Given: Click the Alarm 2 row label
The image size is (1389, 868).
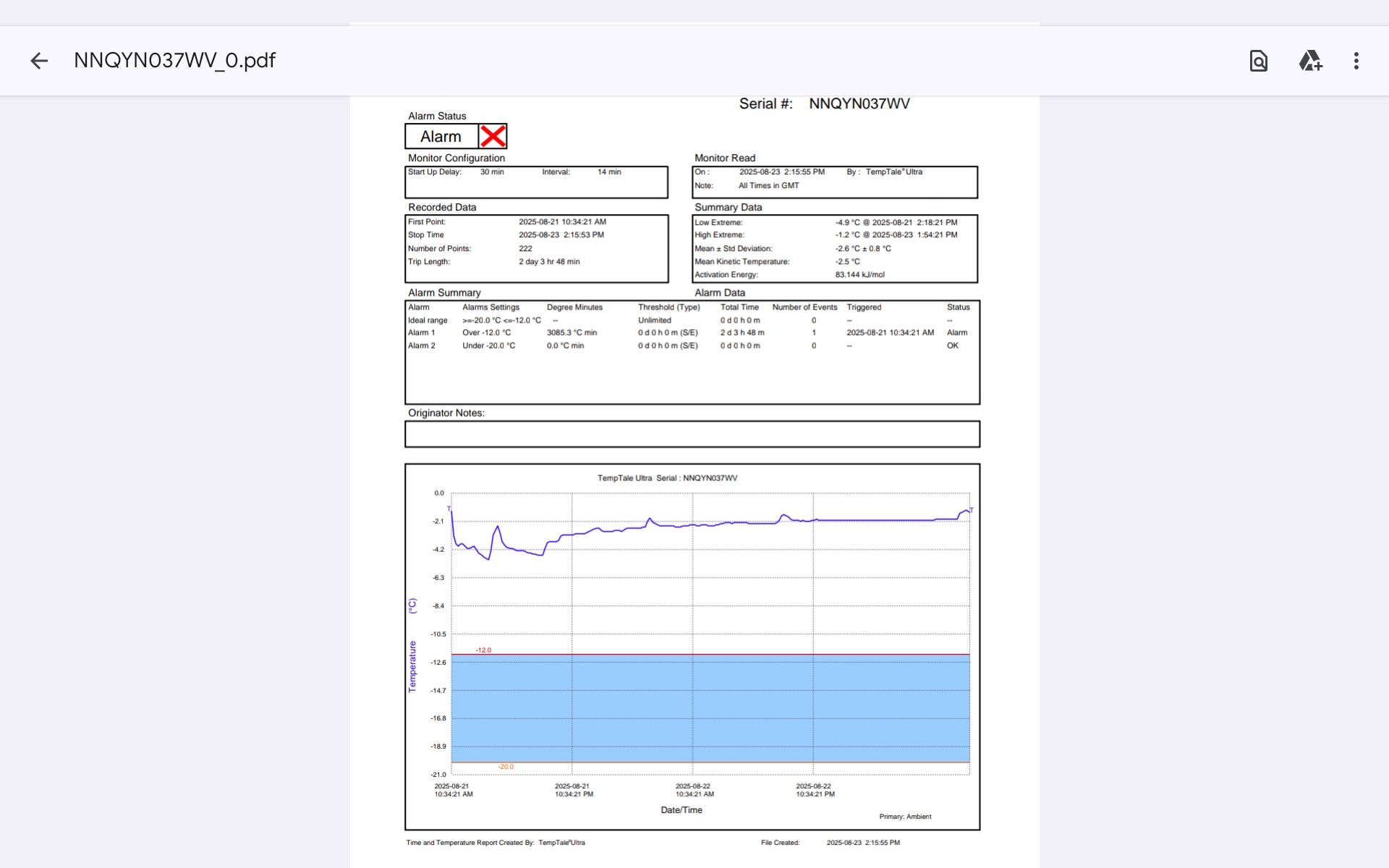Looking at the screenshot, I should (x=421, y=346).
